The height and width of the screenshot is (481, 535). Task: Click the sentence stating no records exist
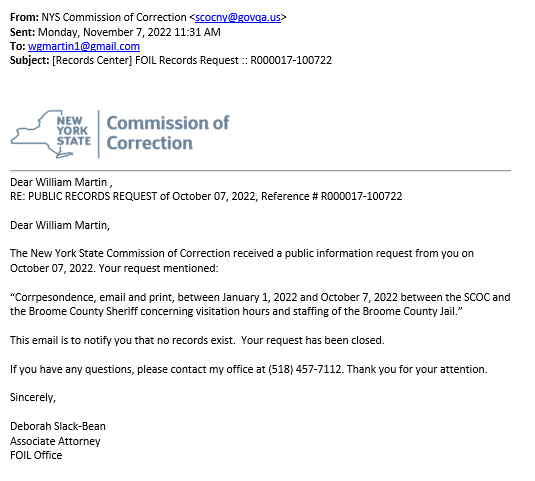tap(197, 340)
